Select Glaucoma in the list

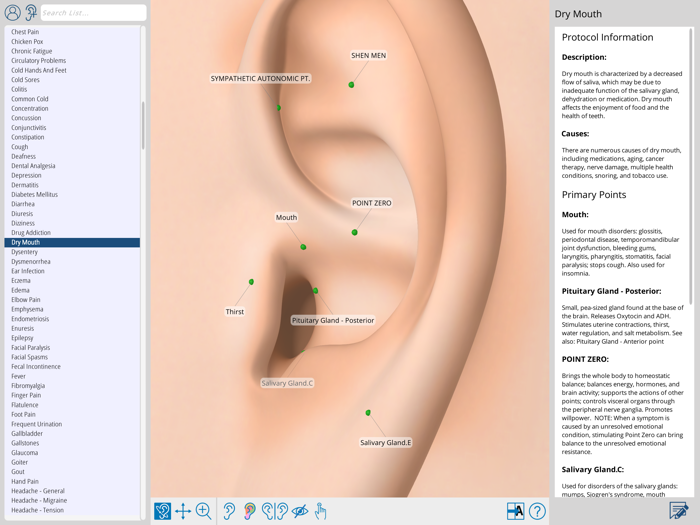coord(72,453)
